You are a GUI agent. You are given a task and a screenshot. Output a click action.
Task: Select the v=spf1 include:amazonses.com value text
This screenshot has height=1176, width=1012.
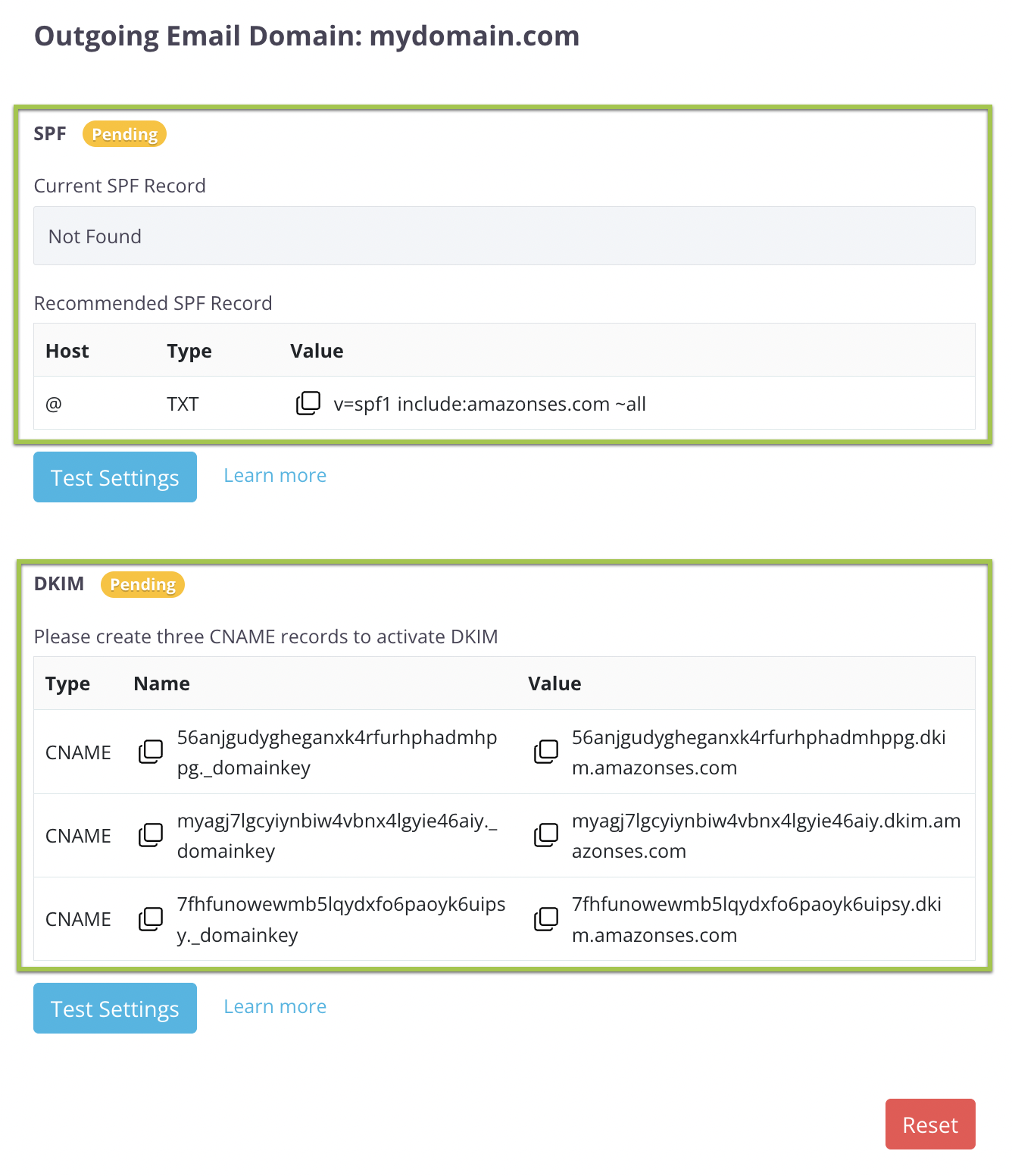pyautogui.click(x=489, y=404)
